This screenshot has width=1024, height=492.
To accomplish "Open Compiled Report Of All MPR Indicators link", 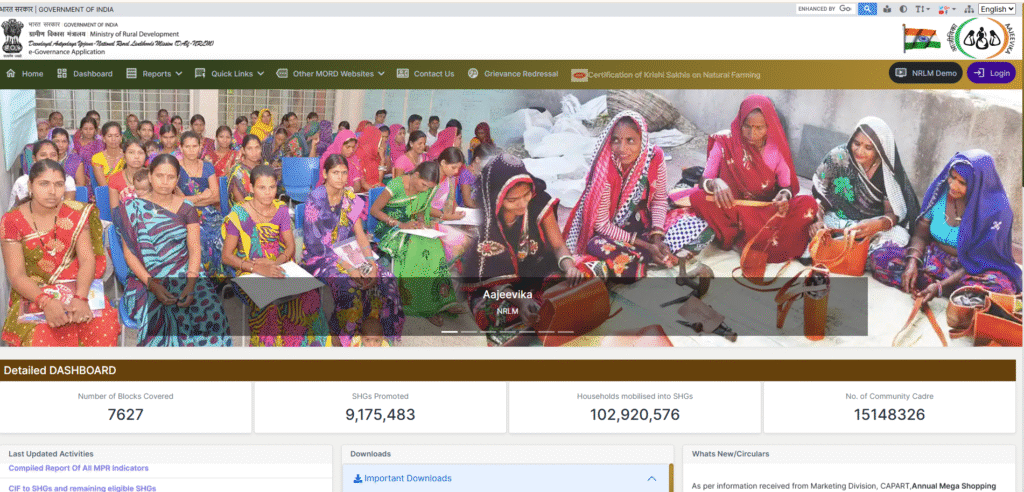I will pos(78,468).
